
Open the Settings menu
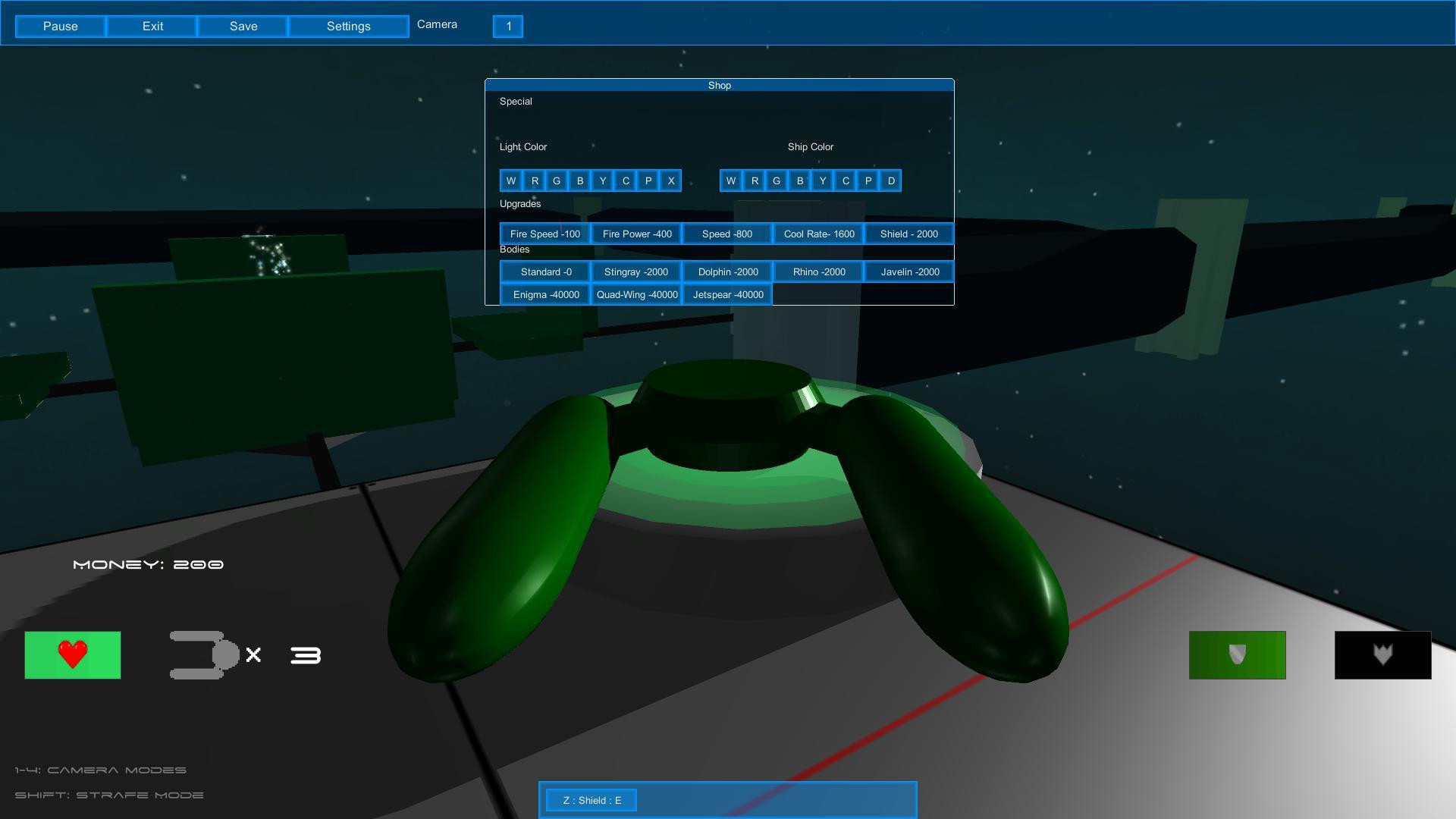(349, 27)
